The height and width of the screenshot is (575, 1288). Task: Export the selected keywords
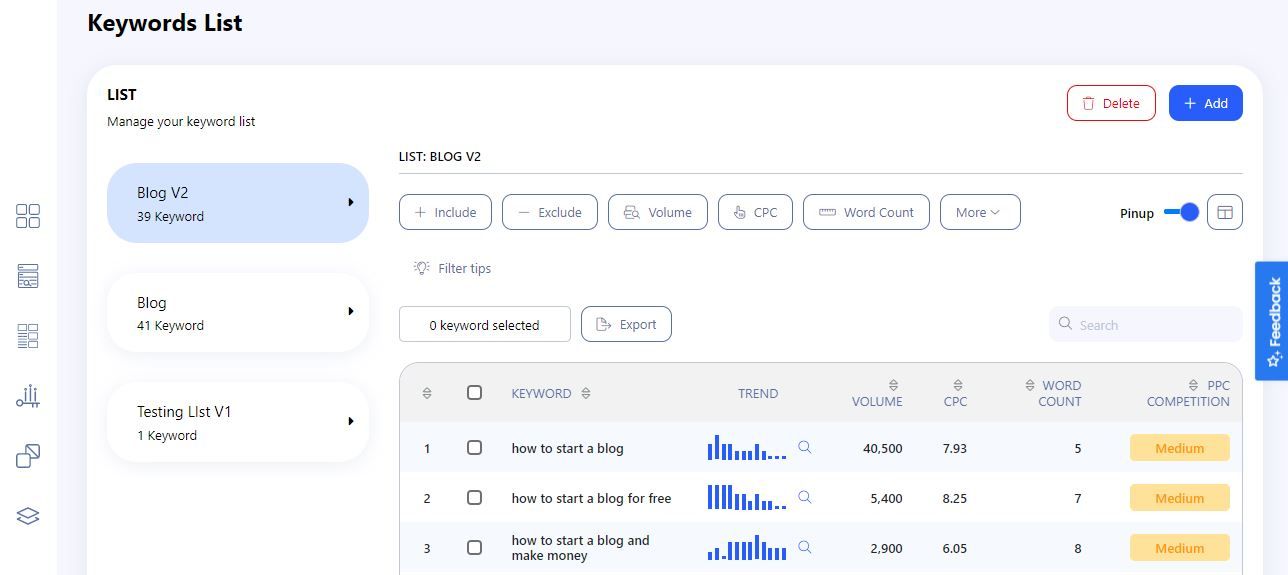coord(626,324)
